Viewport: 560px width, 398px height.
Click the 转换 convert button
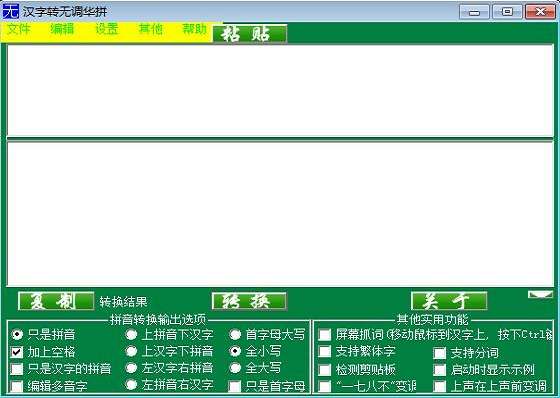point(249,301)
